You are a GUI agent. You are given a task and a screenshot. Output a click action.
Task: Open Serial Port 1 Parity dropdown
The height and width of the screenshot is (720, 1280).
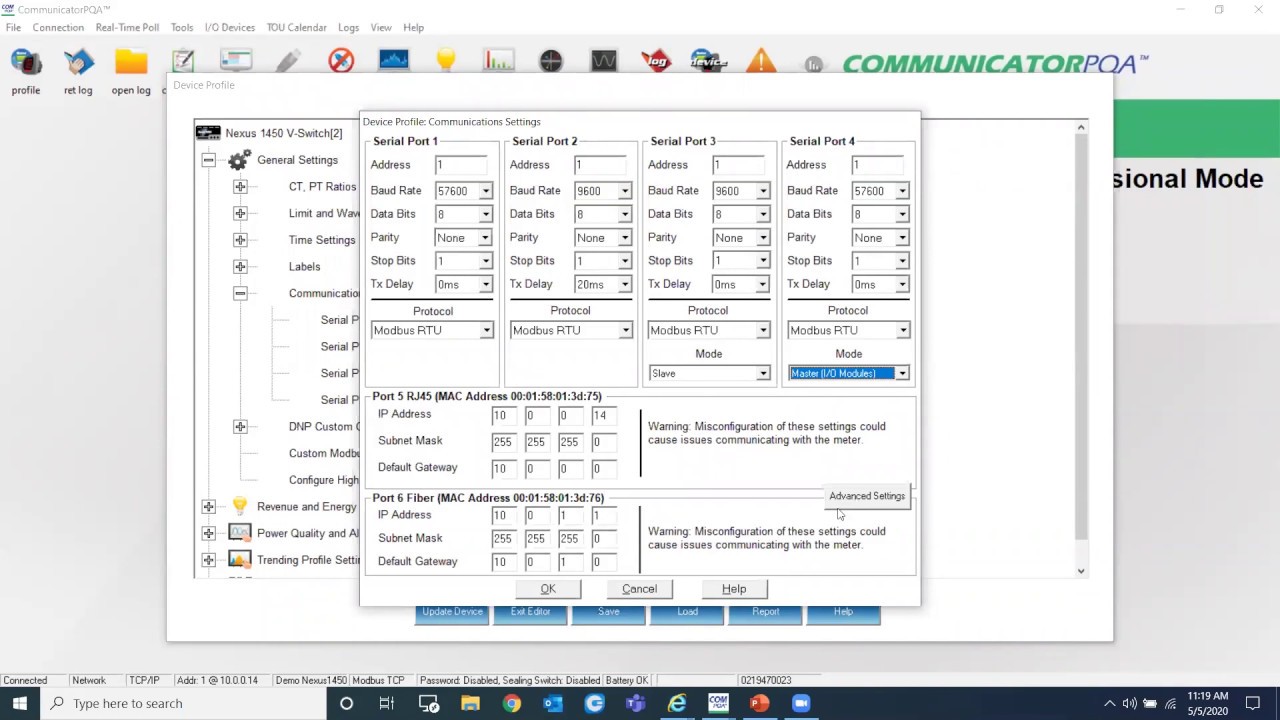click(x=485, y=238)
